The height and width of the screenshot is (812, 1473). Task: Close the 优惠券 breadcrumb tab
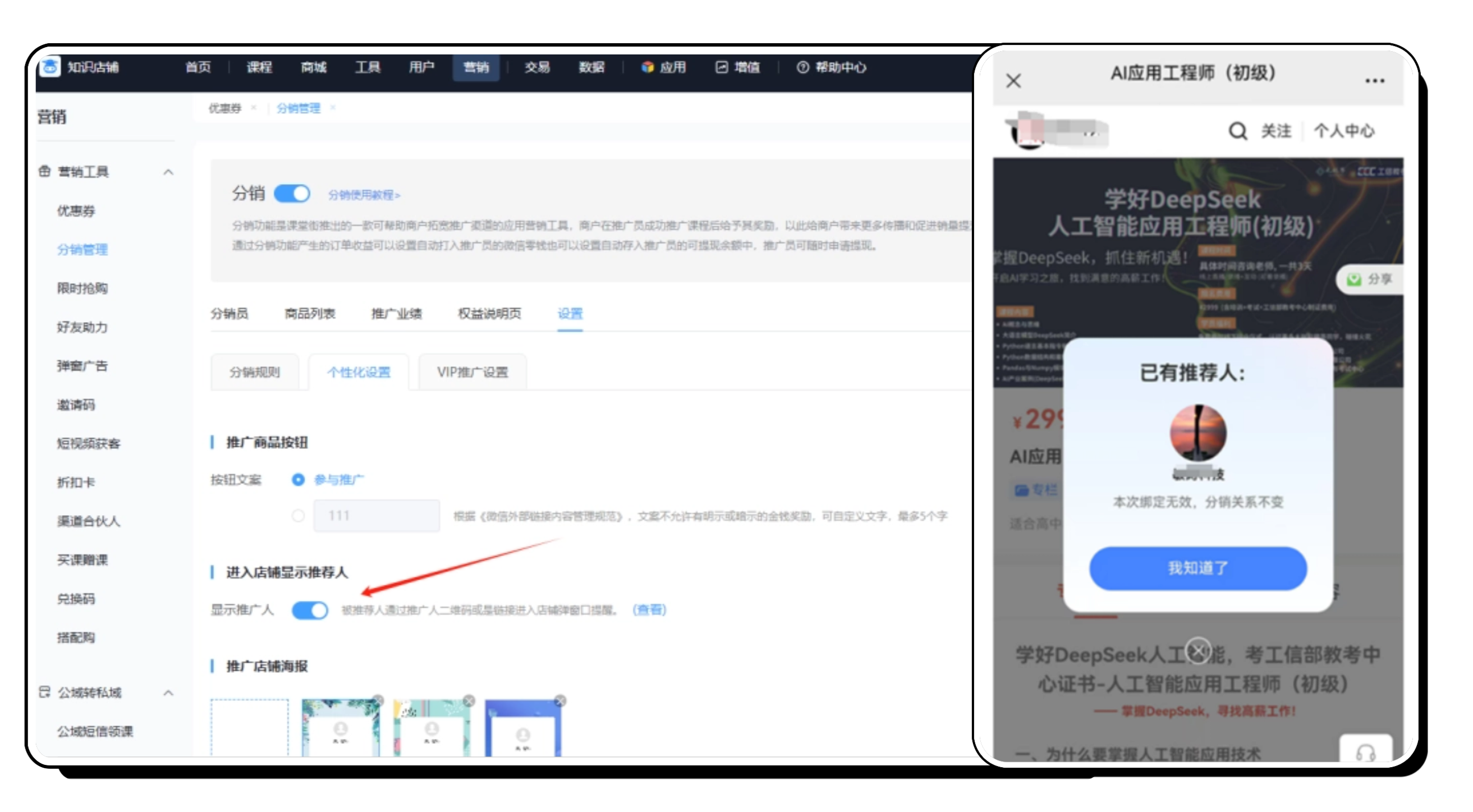(253, 108)
